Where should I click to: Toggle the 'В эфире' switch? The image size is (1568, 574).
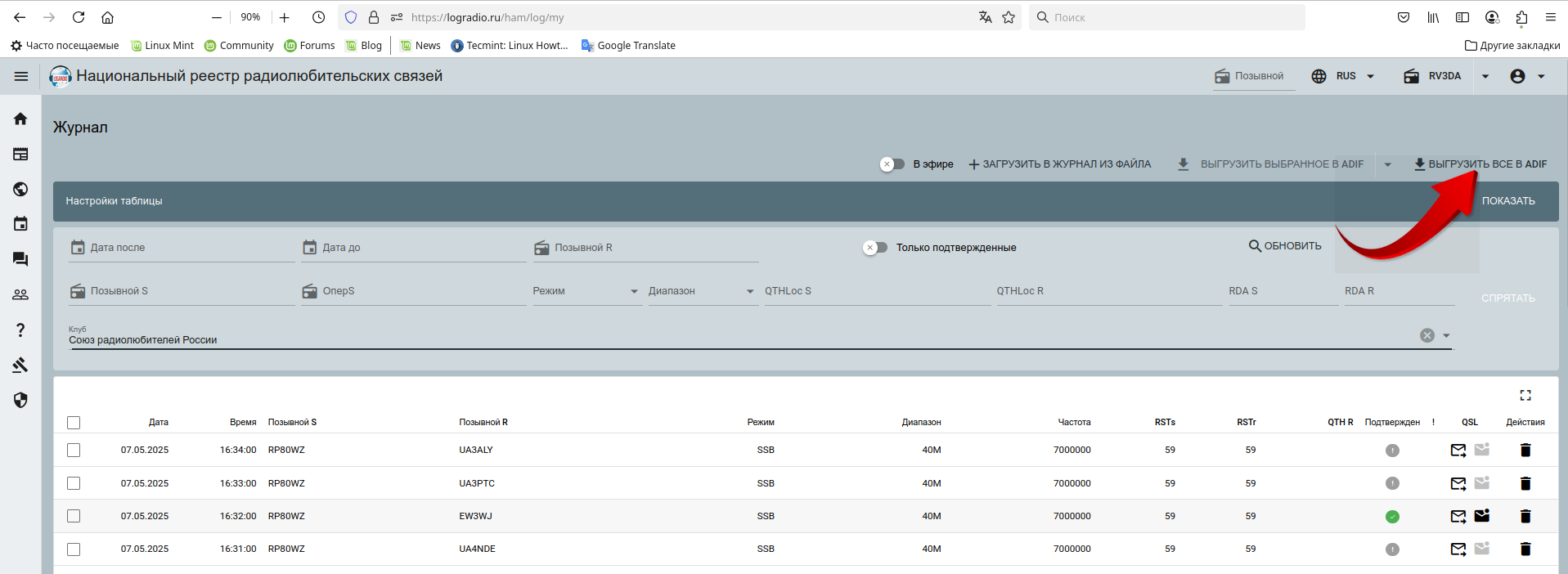[892, 164]
